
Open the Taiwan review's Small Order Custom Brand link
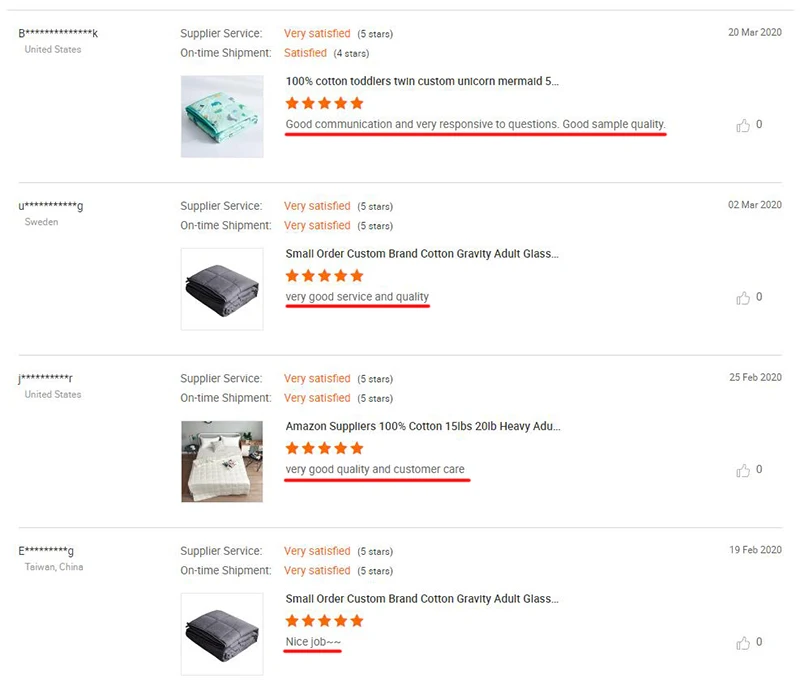click(422, 599)
